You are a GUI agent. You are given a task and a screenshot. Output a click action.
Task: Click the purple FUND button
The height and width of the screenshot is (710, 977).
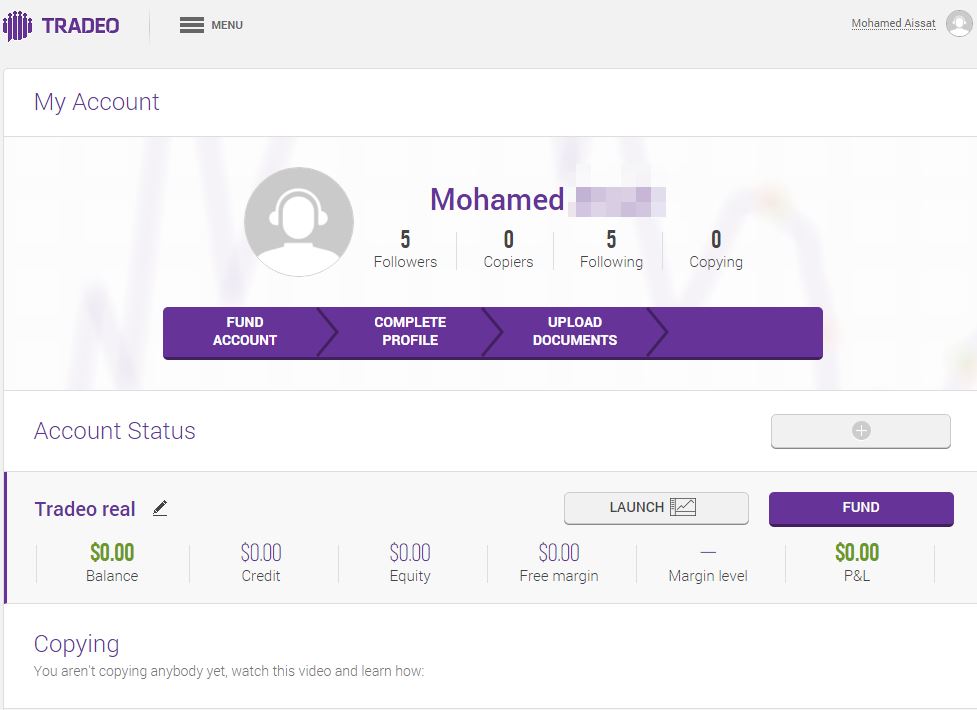pos(861,508)
